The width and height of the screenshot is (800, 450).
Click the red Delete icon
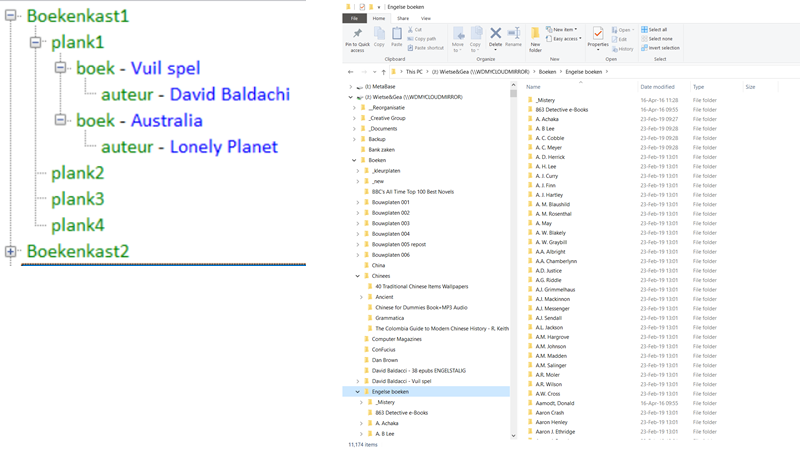tap(495, 35)
